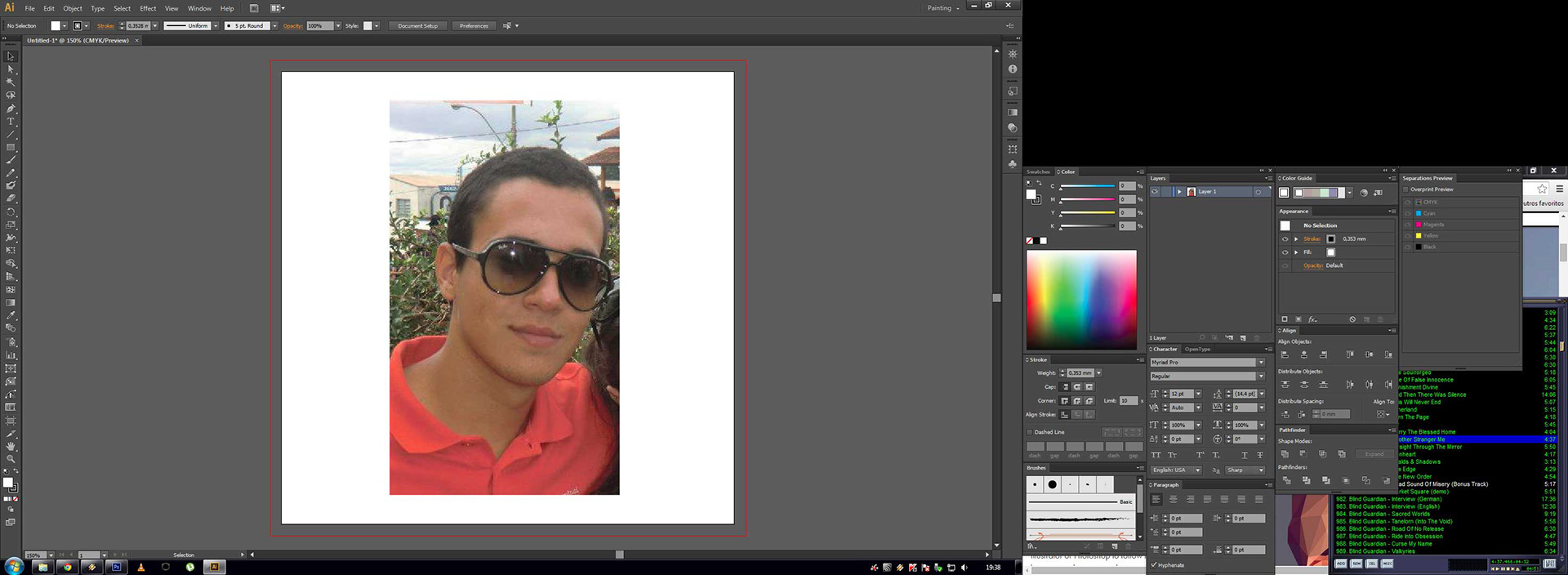Viewport: 1568px width, 575px height.
Task: Open the 5 pt. Round brush dropdown
Action: click(274, 26)
